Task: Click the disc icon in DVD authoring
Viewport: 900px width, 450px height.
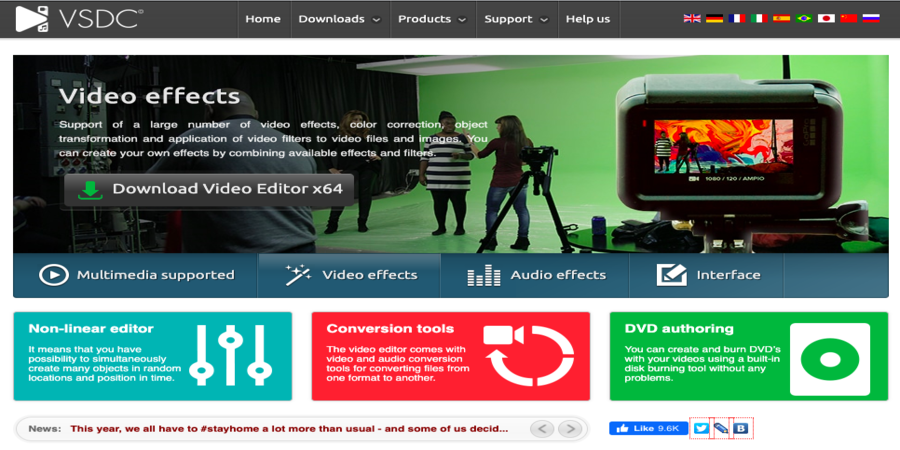Action: point(829,359)
